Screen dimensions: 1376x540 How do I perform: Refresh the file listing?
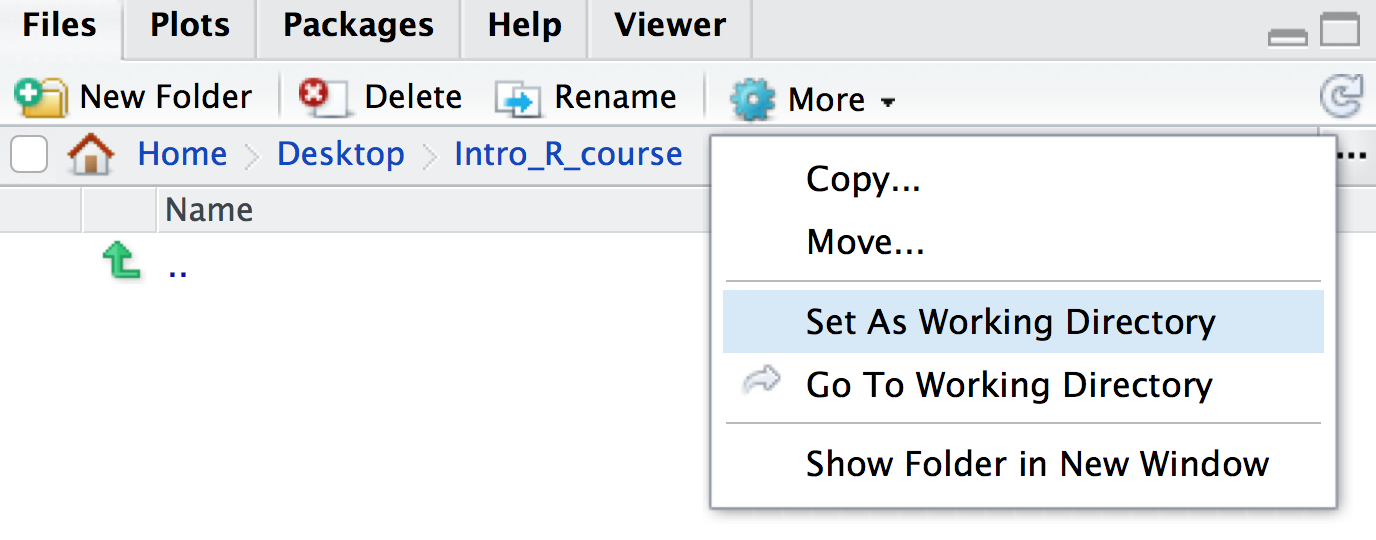pyautogui.click(x=1339, y=97)
